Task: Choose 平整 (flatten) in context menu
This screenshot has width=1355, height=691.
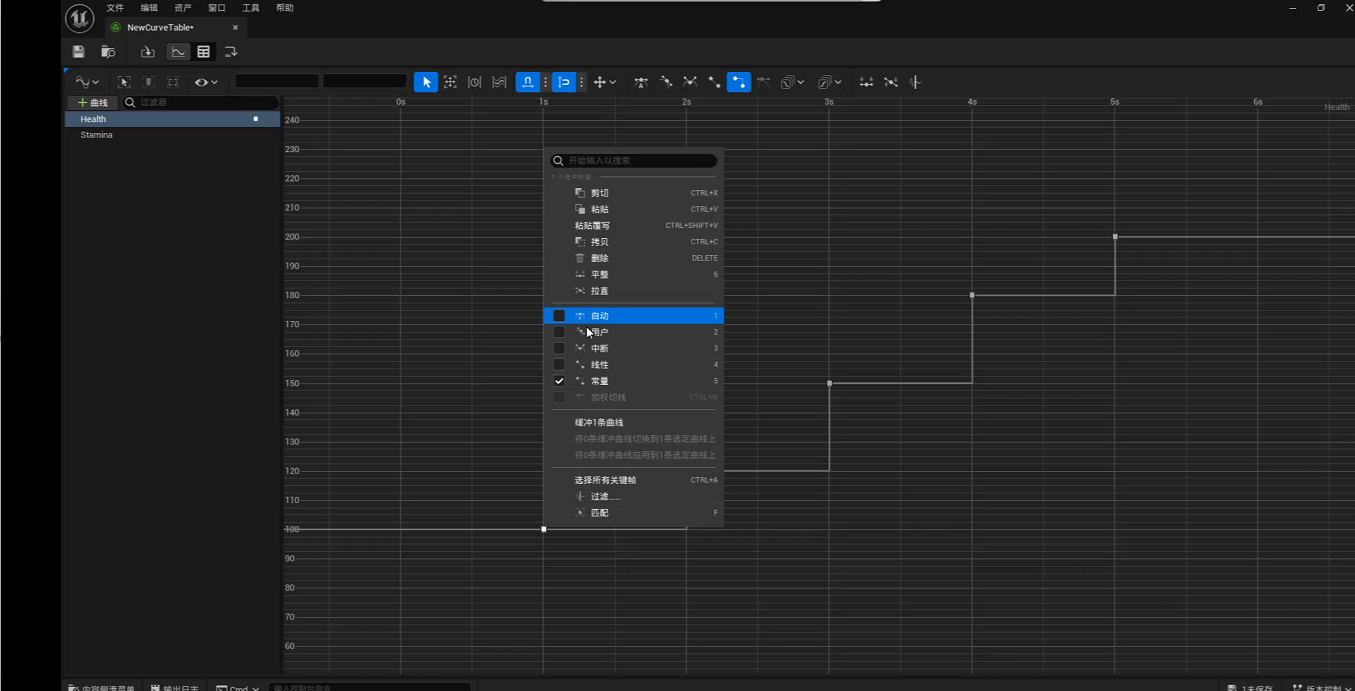Action: 634,275
